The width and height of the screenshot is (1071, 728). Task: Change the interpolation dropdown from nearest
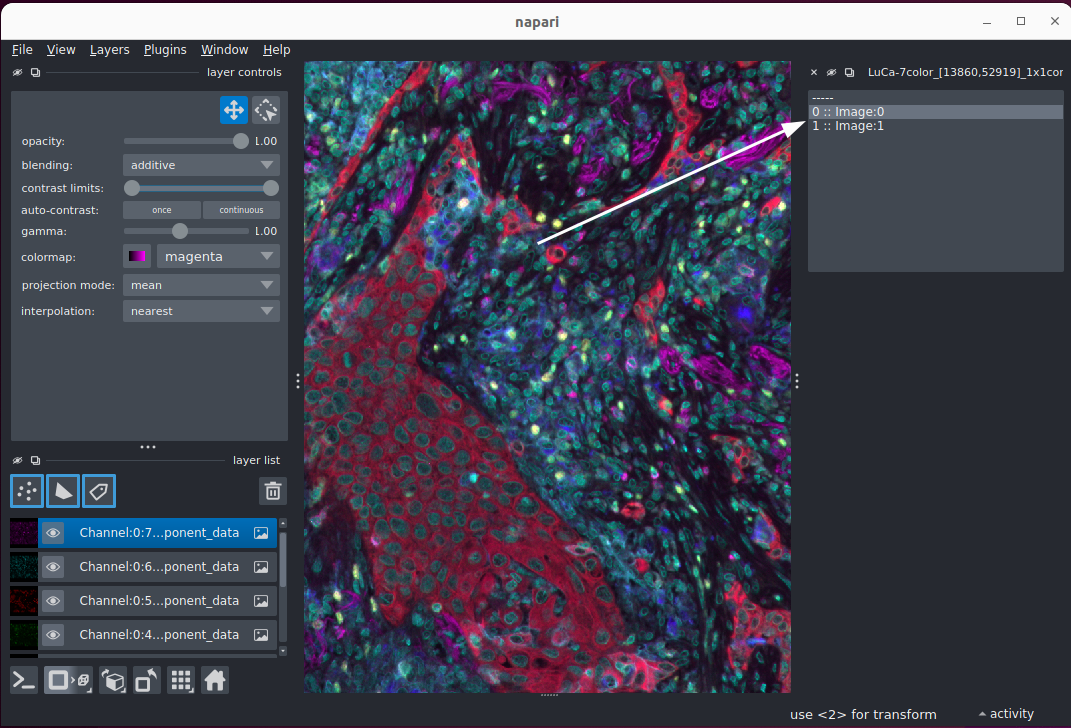pos(200,311)
